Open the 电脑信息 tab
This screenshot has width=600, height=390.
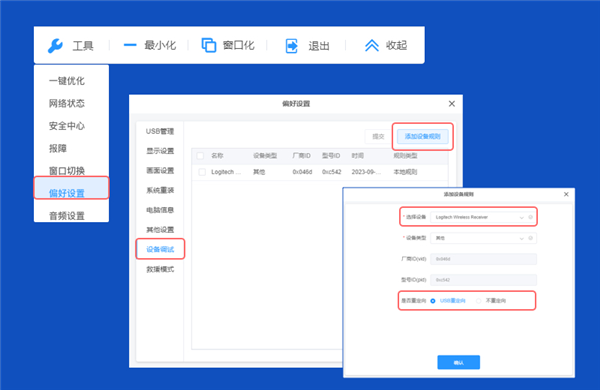(160, 210)
